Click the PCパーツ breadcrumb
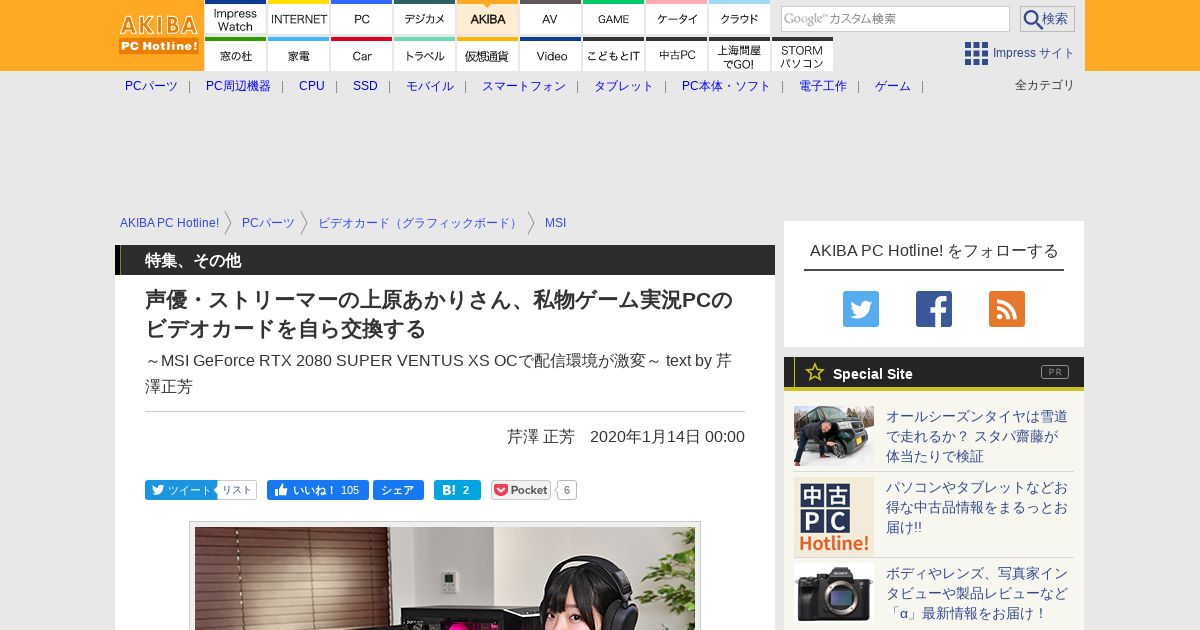The width and height of the screenshot is (1200, 630). (x=268, y=223)
